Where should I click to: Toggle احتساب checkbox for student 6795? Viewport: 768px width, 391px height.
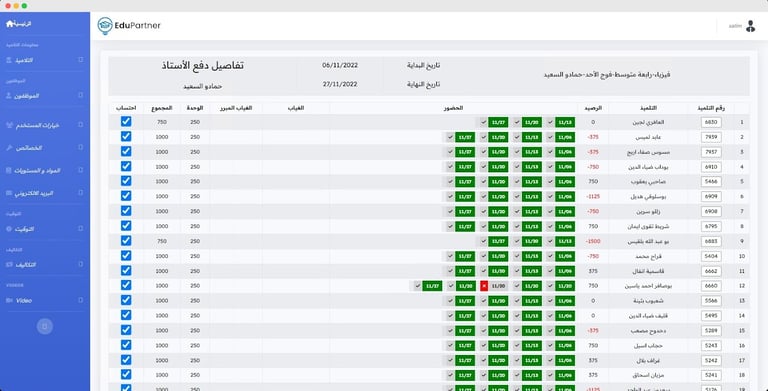pos(126,225)
